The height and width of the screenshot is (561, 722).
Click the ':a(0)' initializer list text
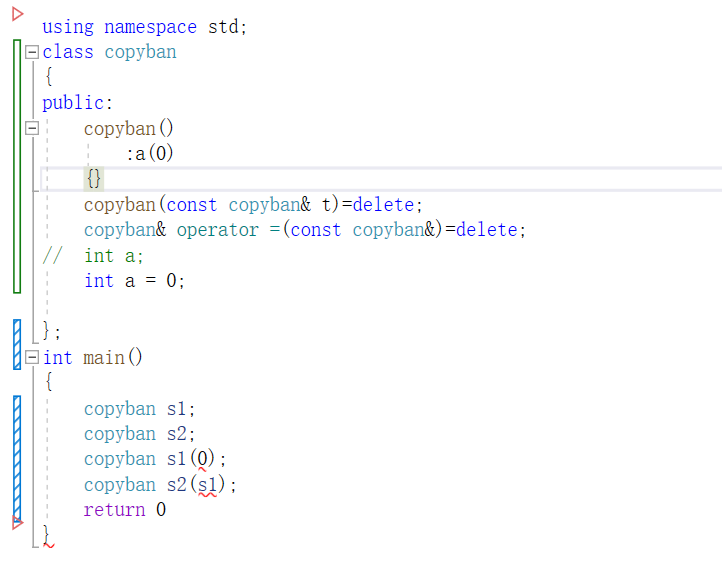(150, 153)
